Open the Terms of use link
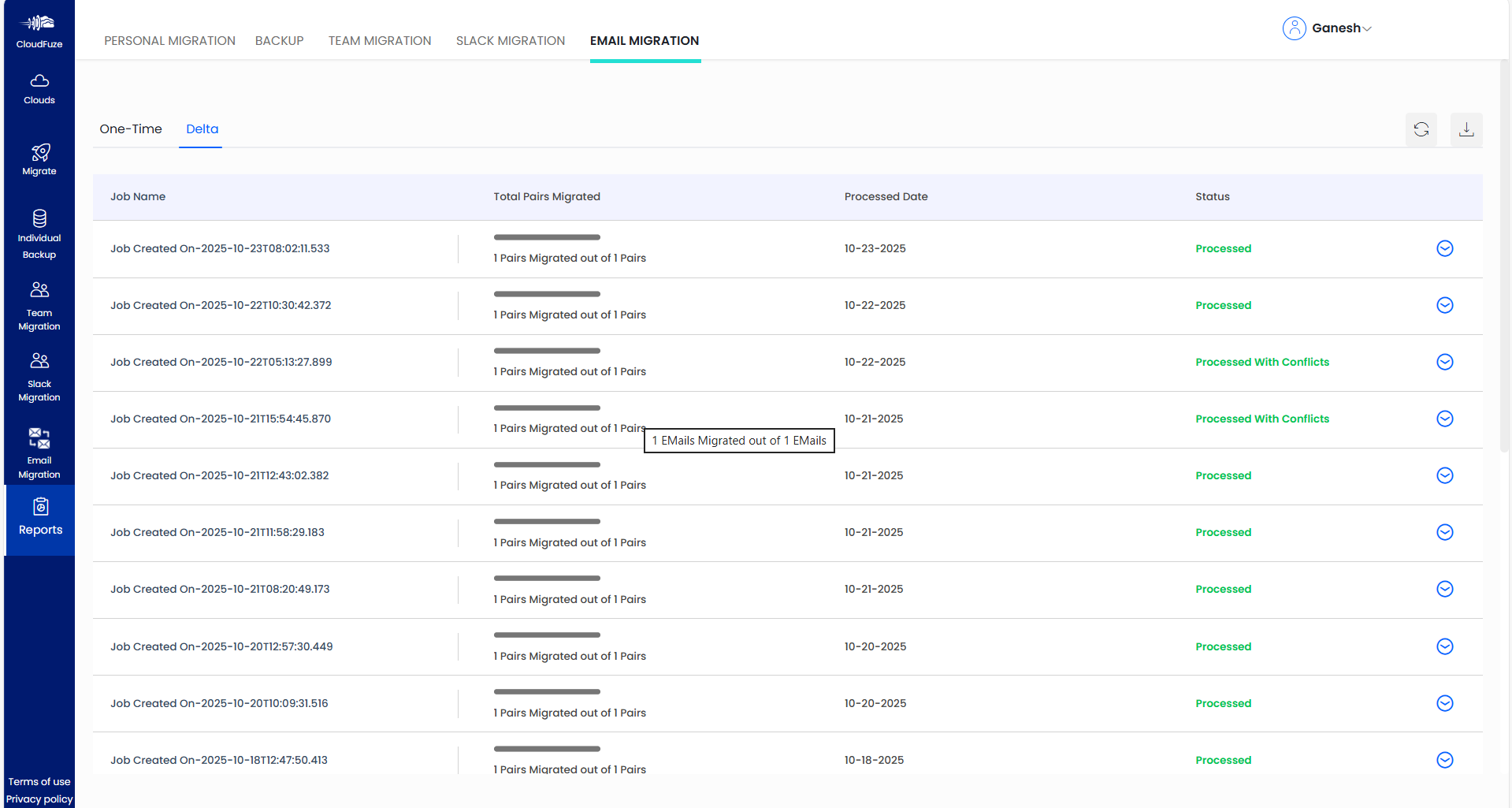 [x=39, y=782]
